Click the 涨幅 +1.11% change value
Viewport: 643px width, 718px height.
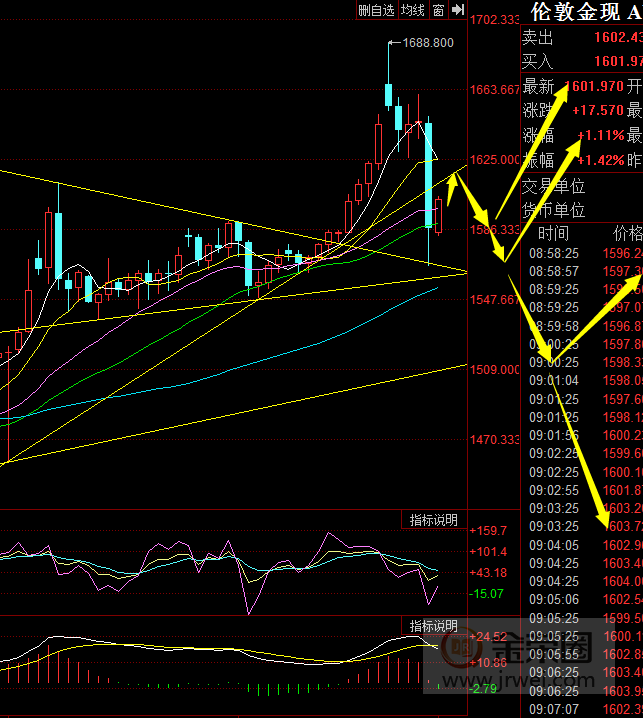pyautogui.click(x=600, y=135)
